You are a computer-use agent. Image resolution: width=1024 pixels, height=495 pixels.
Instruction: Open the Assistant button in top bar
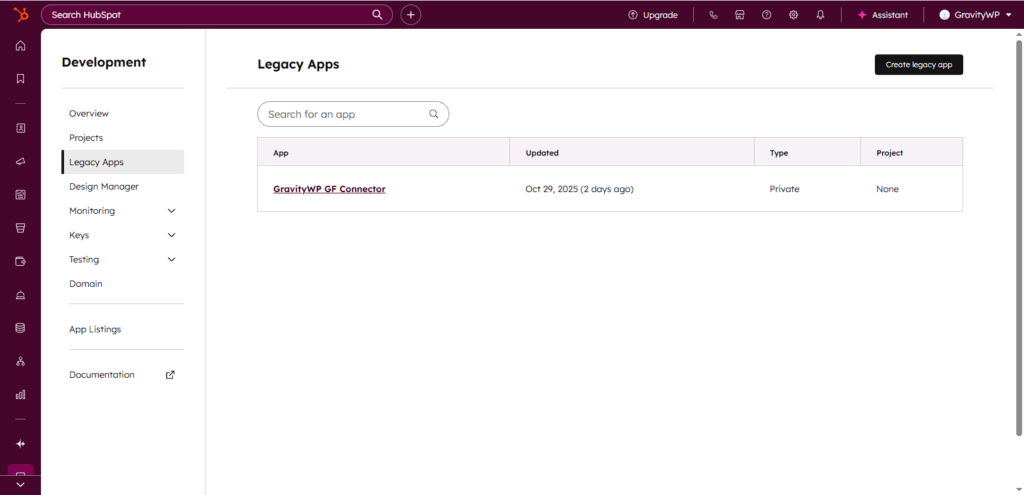point(882,15)
